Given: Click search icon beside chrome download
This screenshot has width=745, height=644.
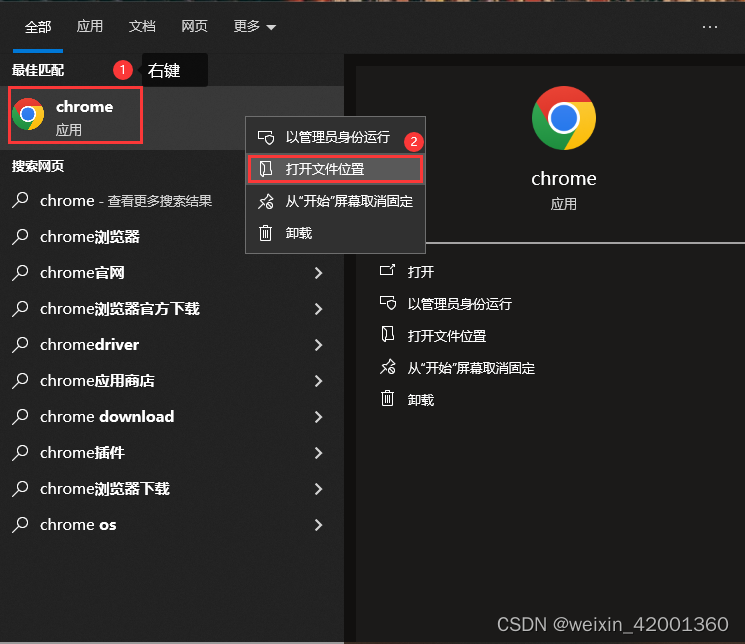Looking at the screenshot, I should click(x=20, y=416).
